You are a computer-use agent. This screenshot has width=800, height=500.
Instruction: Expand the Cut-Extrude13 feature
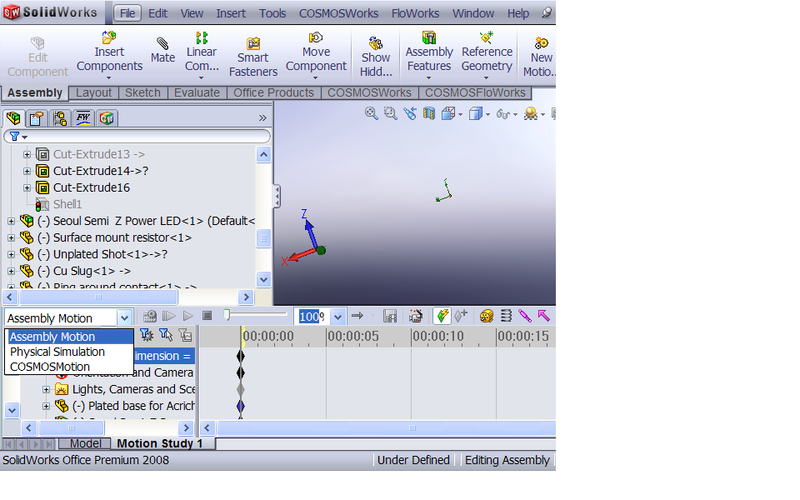tap(27, 154)
